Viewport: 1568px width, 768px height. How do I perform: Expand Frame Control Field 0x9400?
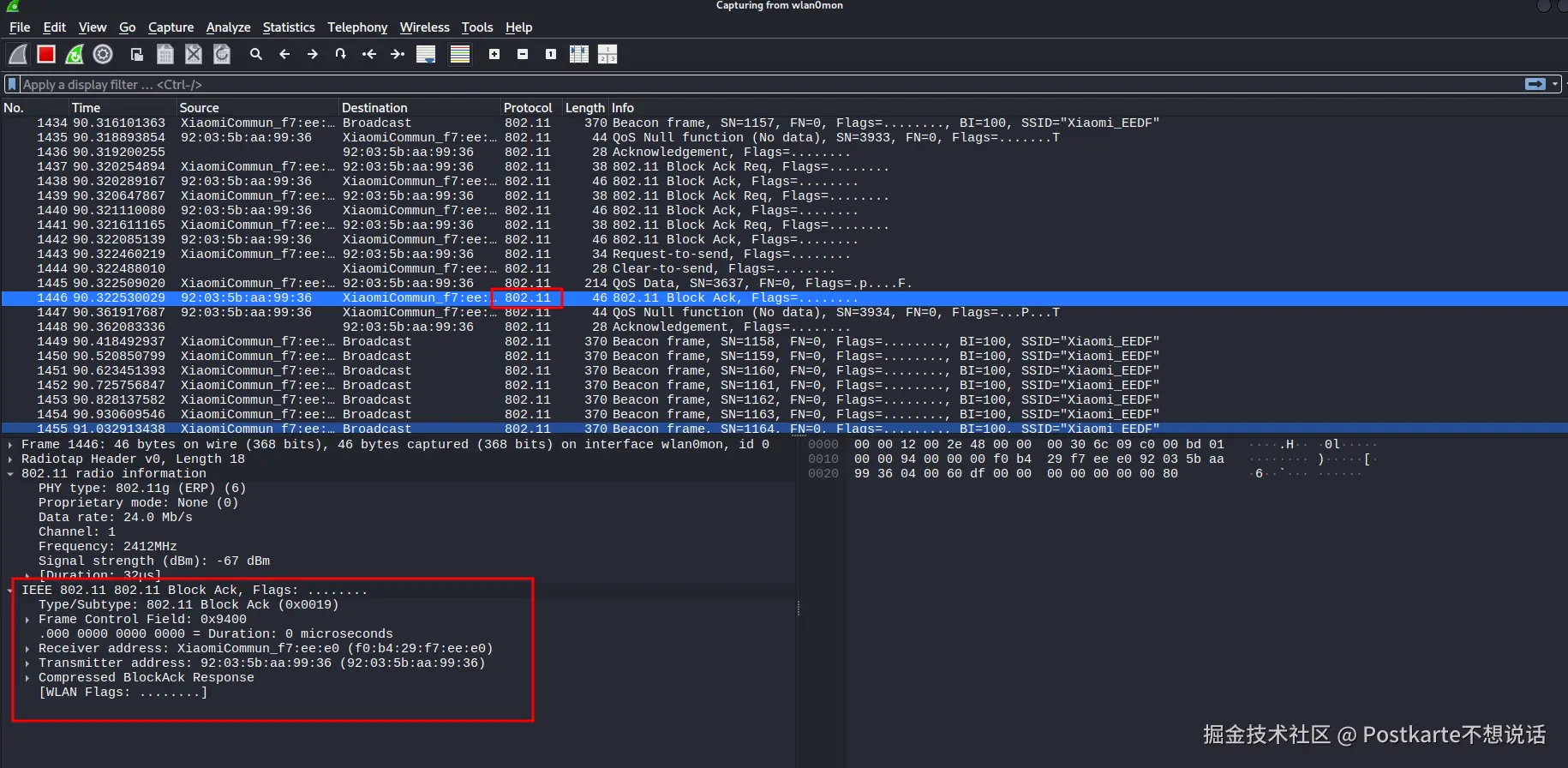click(27, 620)
